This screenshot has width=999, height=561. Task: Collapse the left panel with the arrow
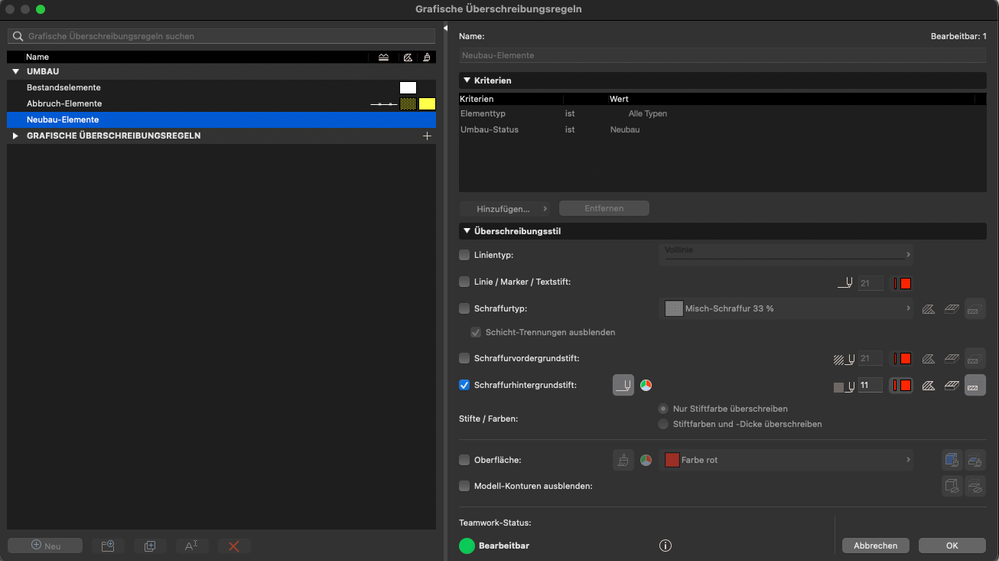pos(445,28)
